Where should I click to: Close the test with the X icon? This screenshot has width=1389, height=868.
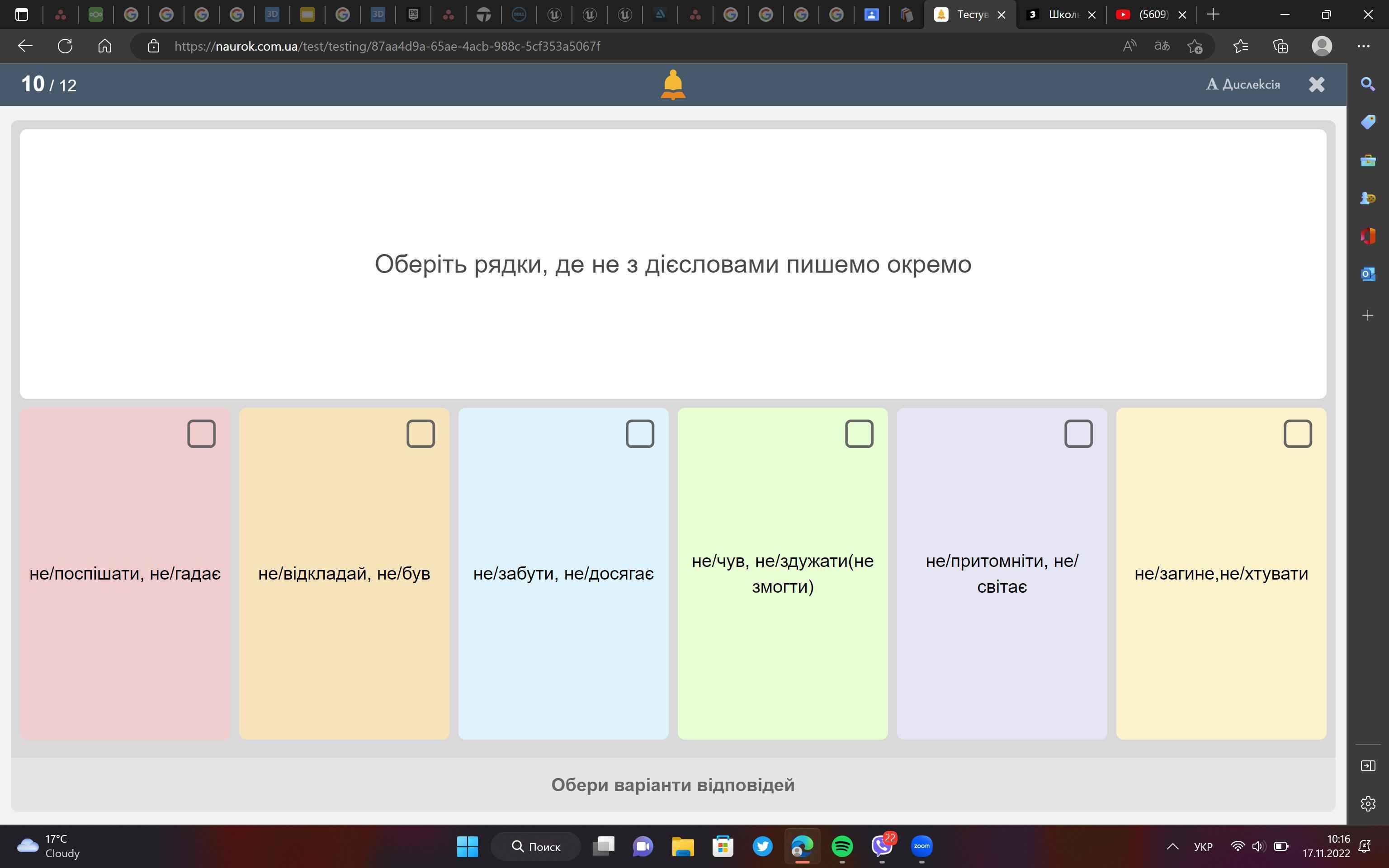point(1316,85)
